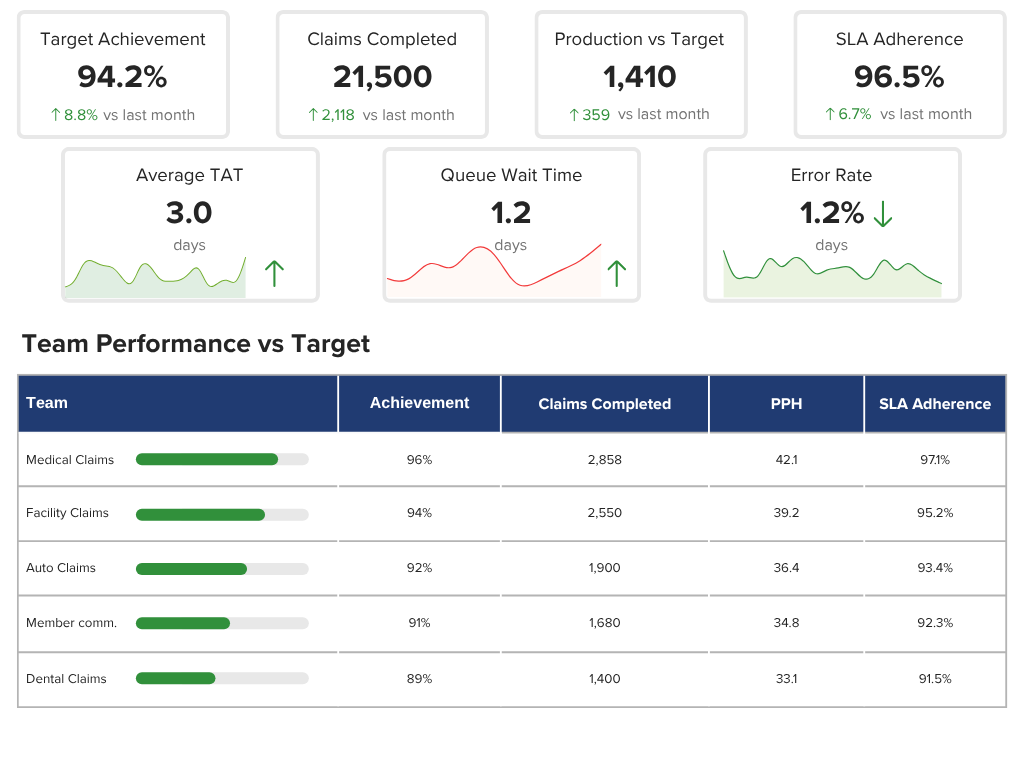Click the 39.2 PPH cell
This screenshot has width=1024, height=768.
tap(786, 513)
